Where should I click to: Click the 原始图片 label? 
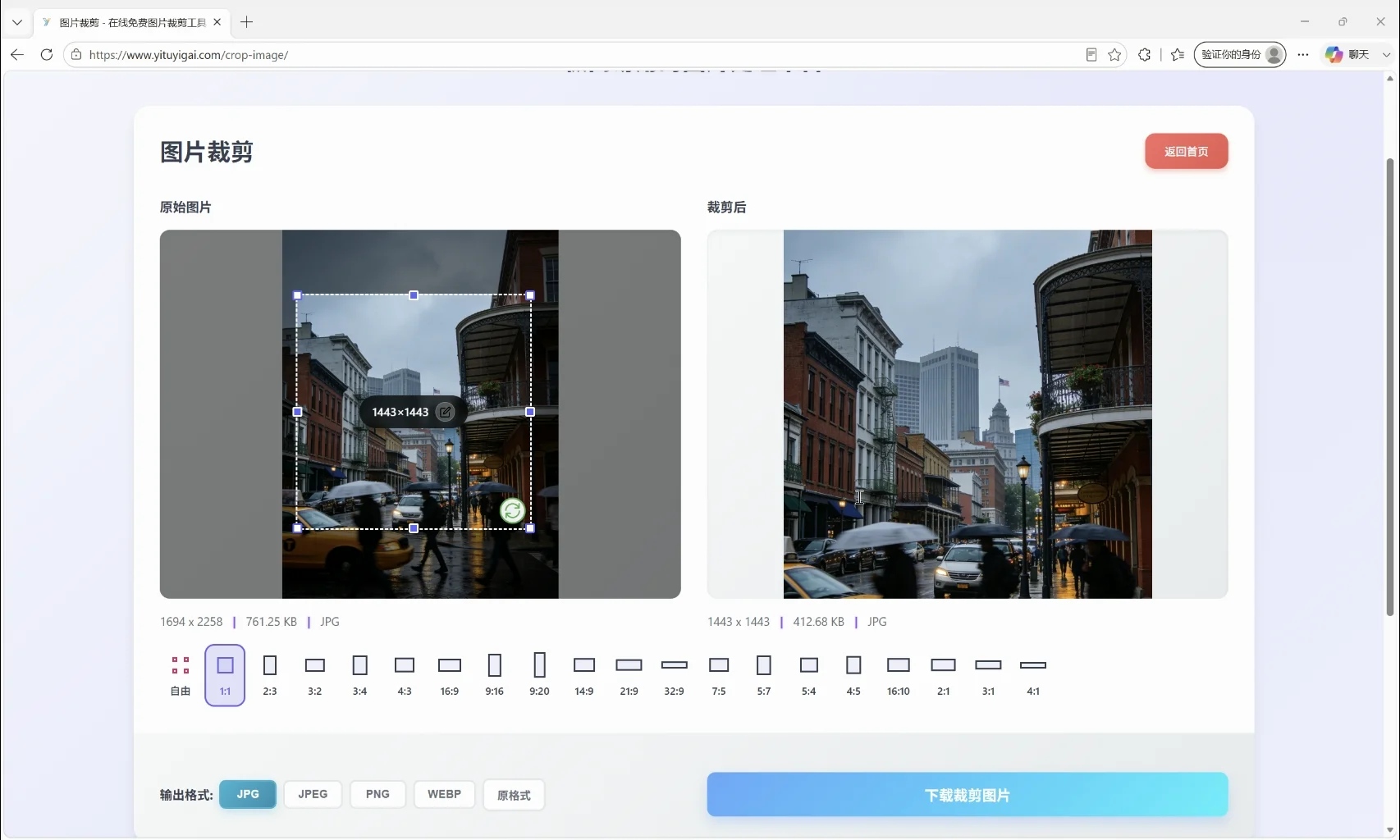[185, 208]
